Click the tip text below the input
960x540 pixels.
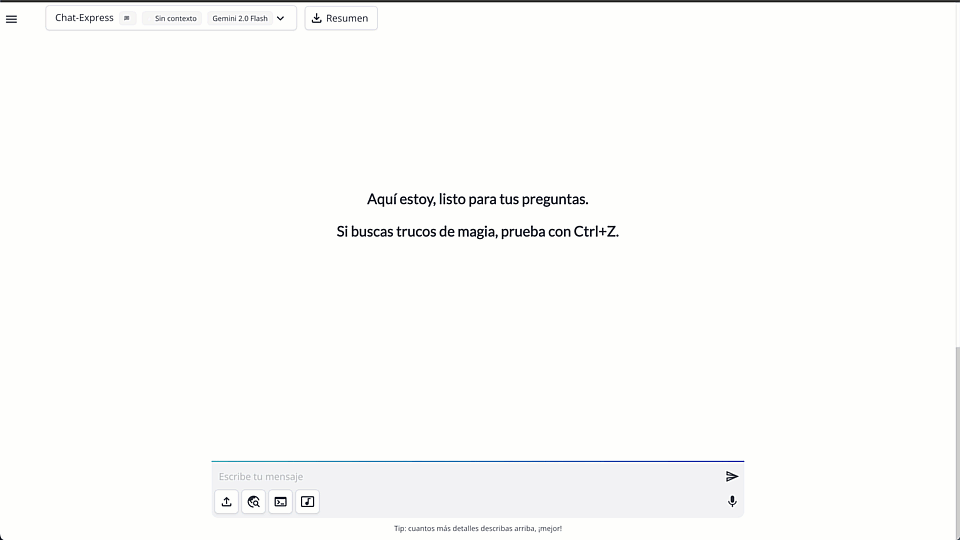(x=478, y=528)
